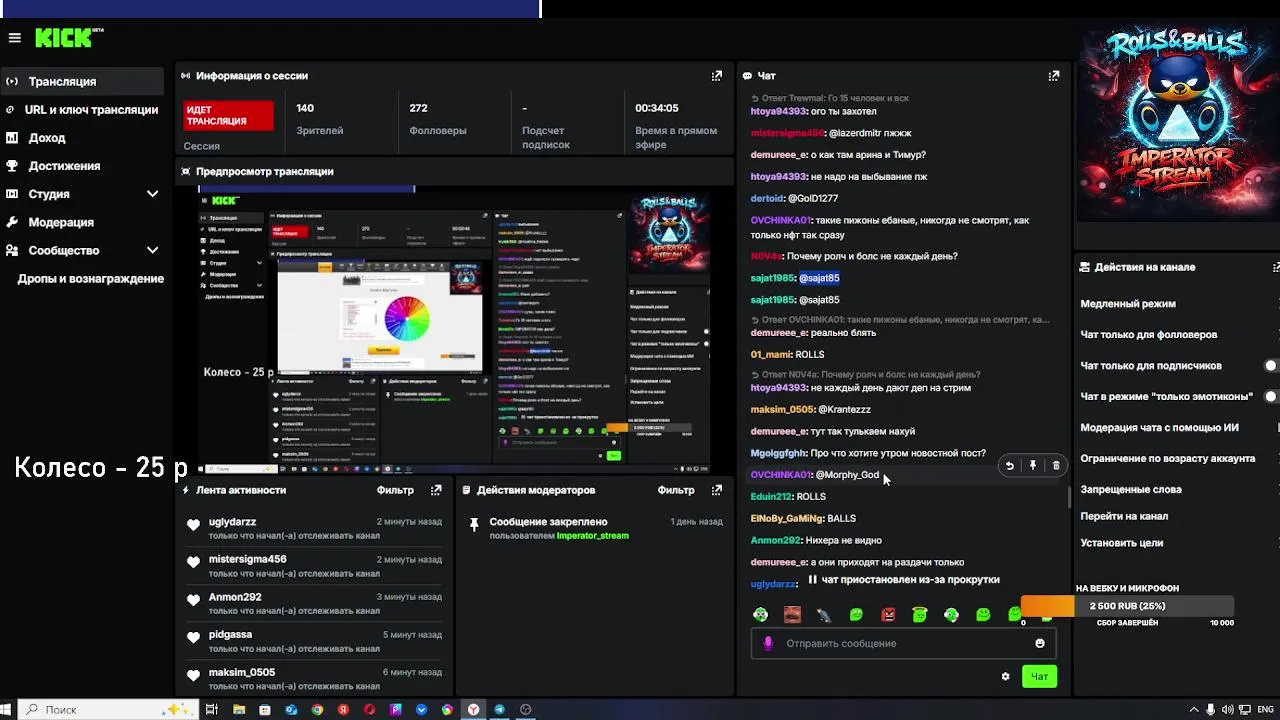Click Установить цели action

[1121, 543]
